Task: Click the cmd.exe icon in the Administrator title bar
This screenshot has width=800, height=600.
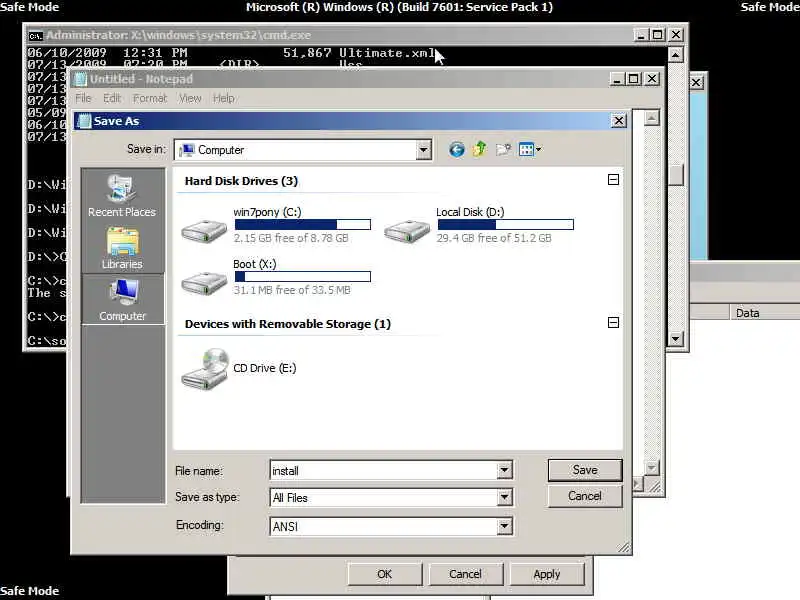Action: pos(35,35)
